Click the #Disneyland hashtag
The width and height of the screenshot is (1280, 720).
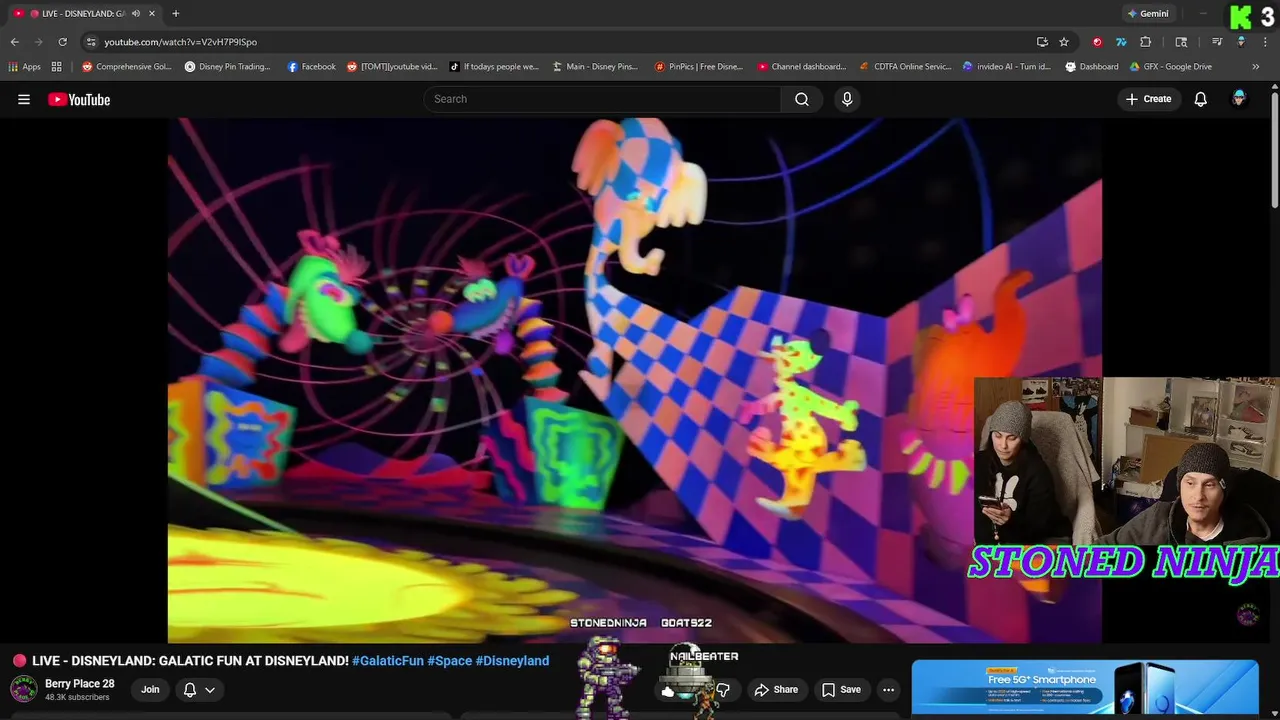[x=512, y=661]
